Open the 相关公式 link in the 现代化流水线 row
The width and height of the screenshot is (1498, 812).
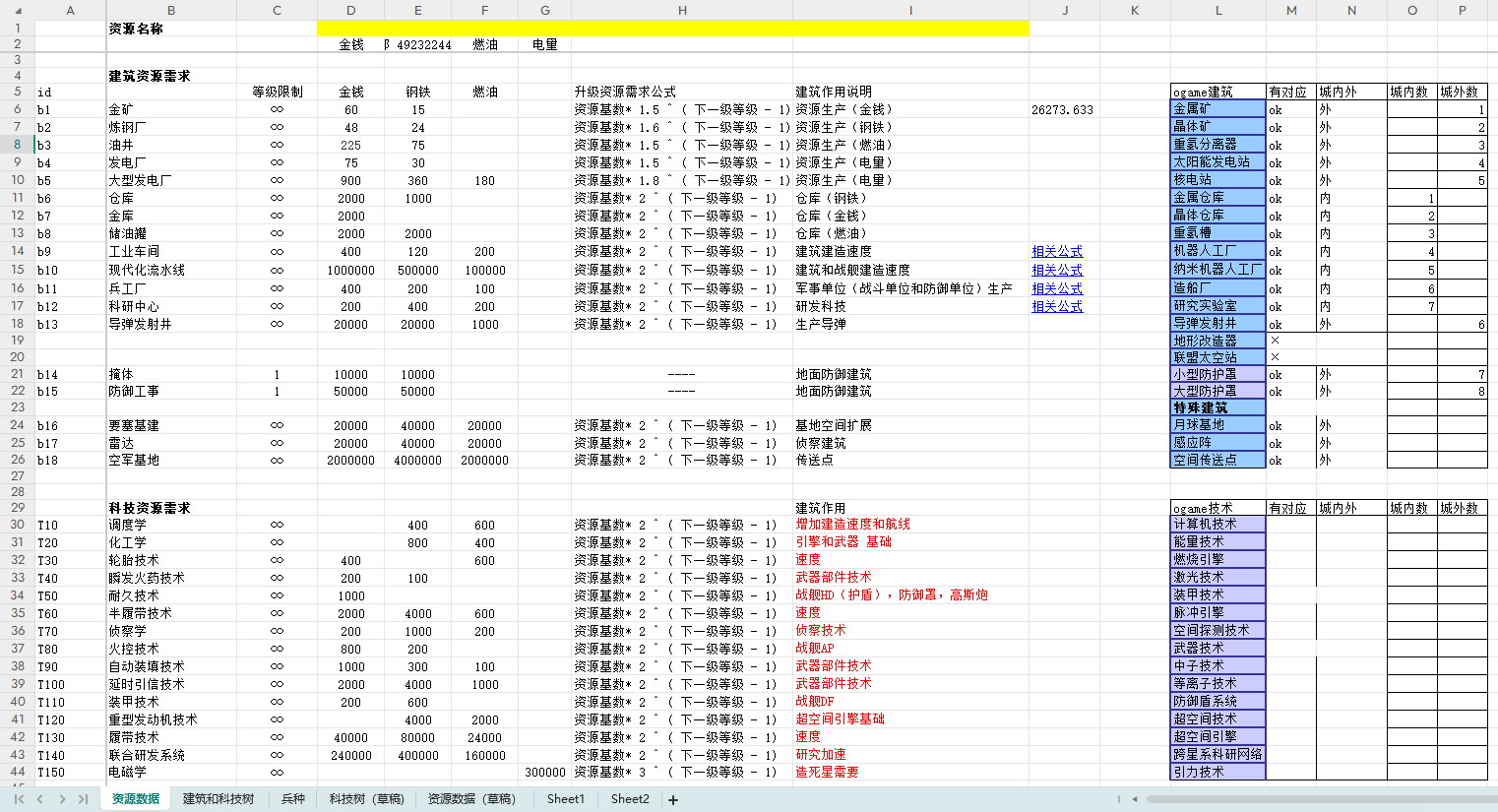click(1057, 270)
